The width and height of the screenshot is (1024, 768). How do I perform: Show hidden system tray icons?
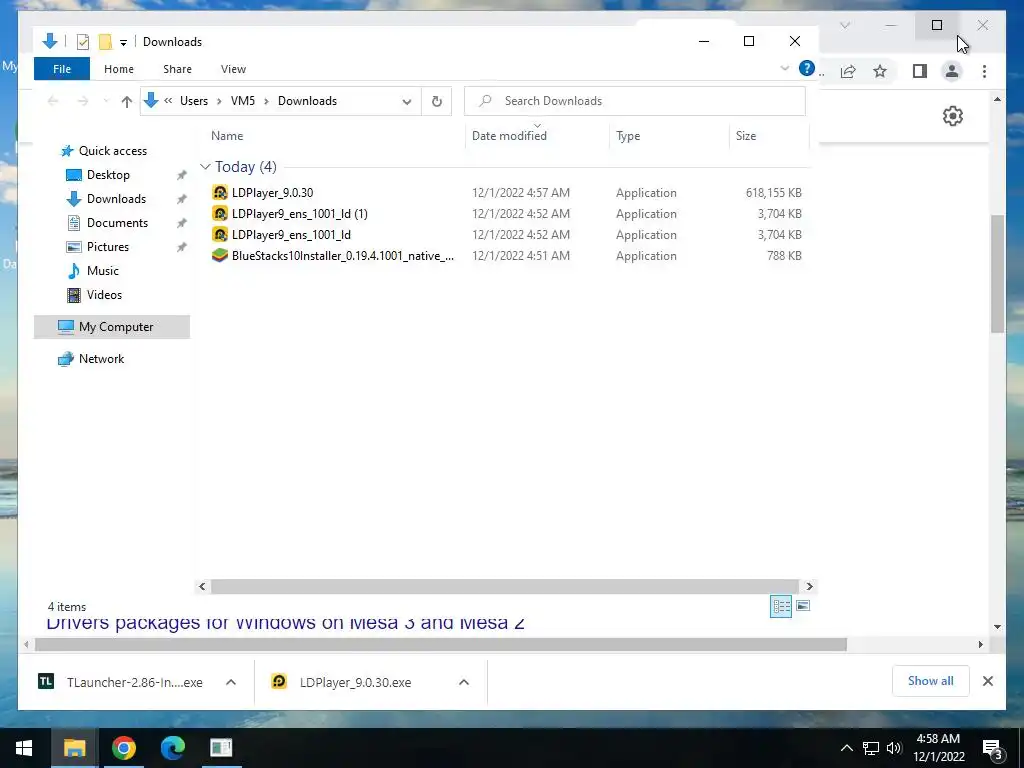[846, 748]
